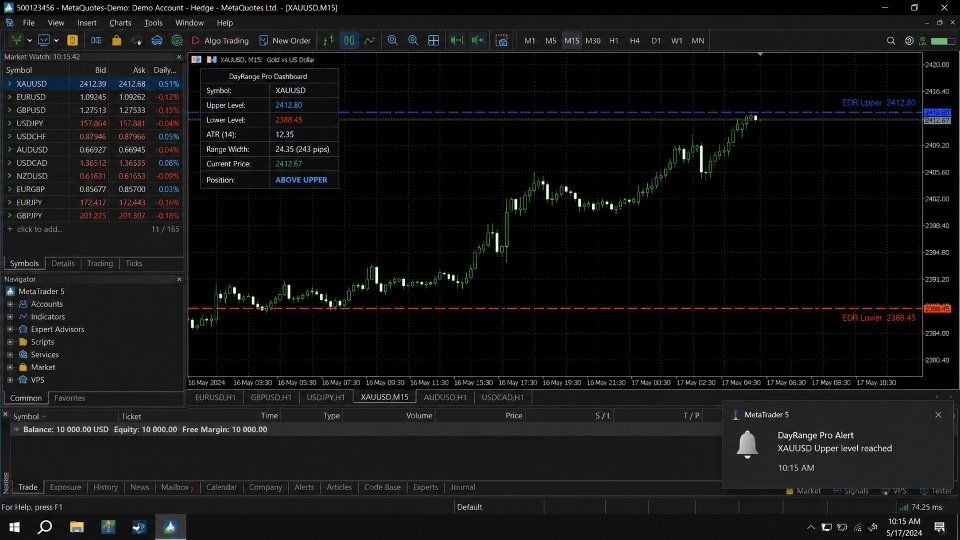Switch to the EURUSD,H1 chart tab

(215, 397)
